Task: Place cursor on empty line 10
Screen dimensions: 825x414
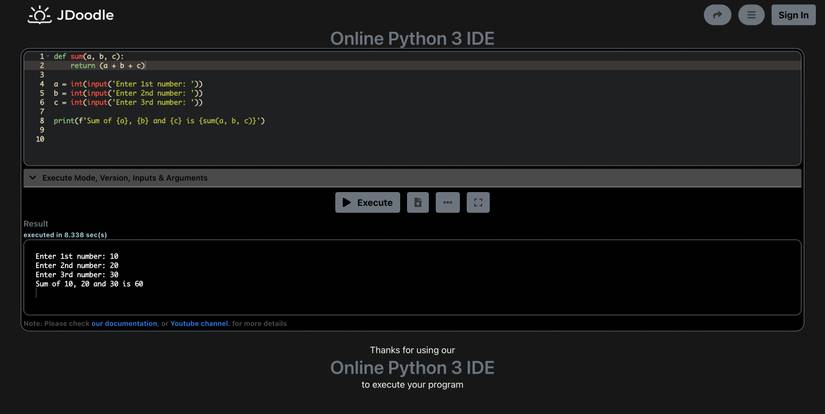Action: [x=200, y=139]
